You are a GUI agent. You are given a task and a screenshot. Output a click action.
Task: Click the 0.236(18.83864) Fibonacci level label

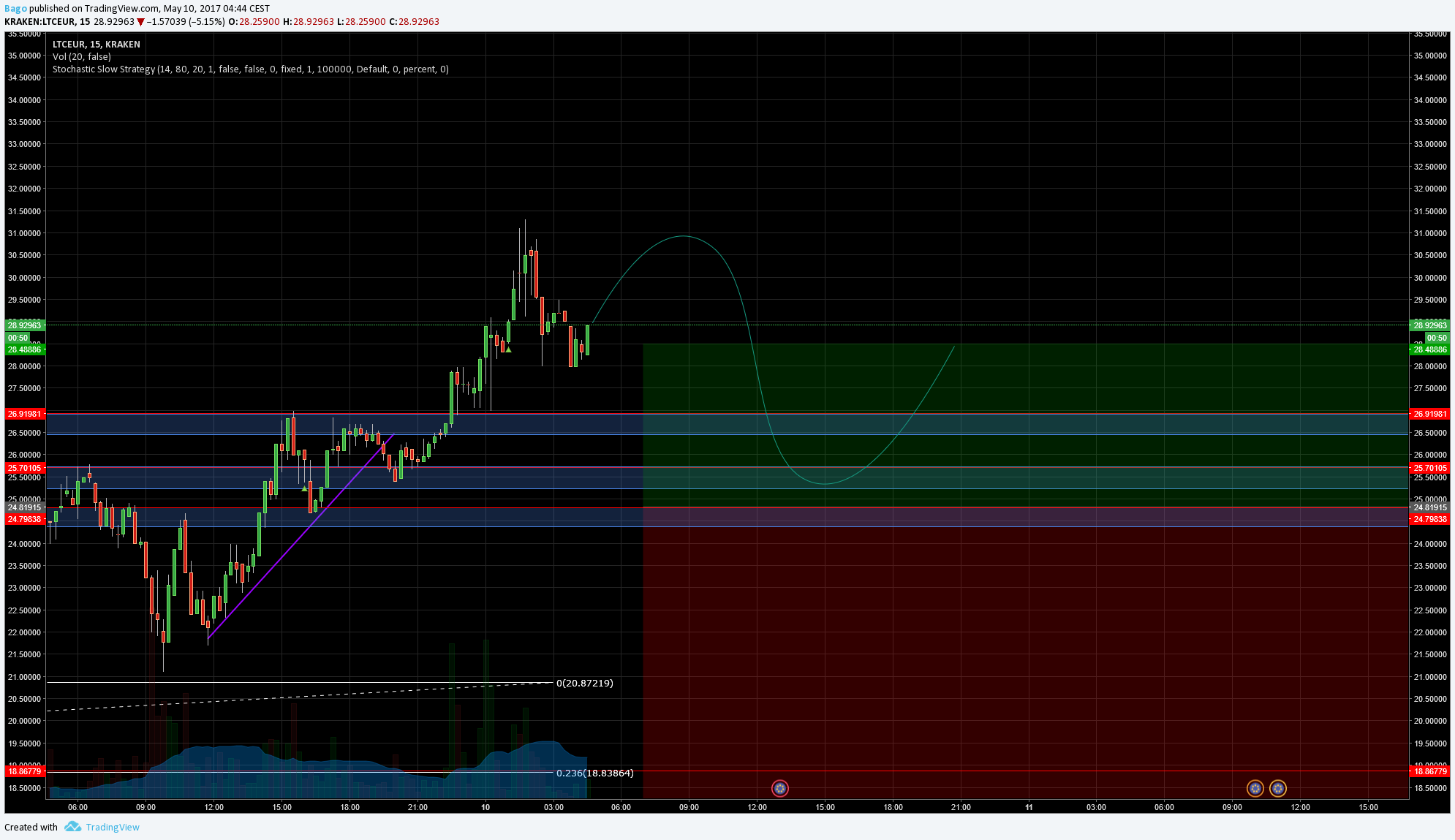(595, 773)
